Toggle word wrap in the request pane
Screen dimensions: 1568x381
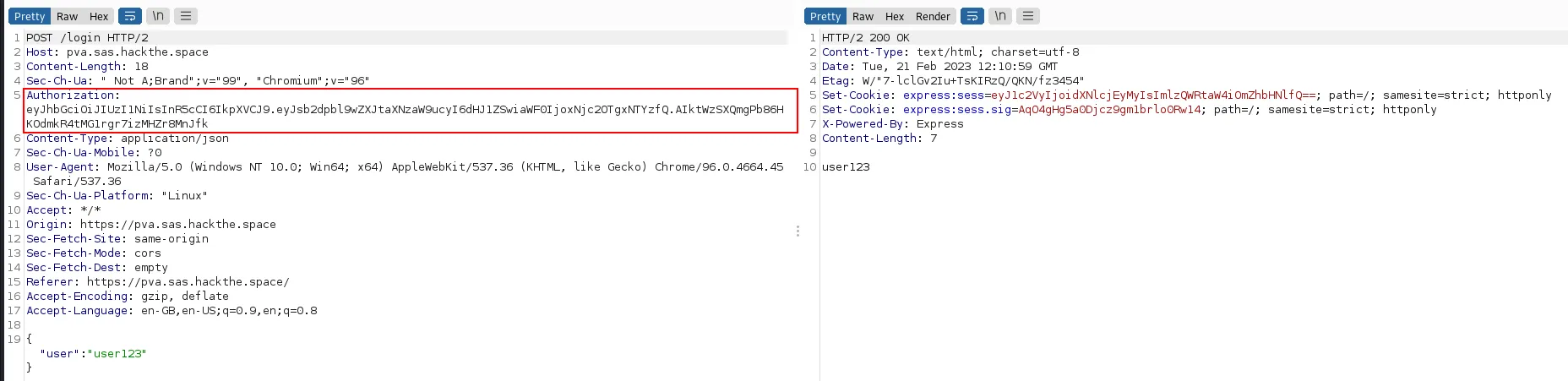130,16
